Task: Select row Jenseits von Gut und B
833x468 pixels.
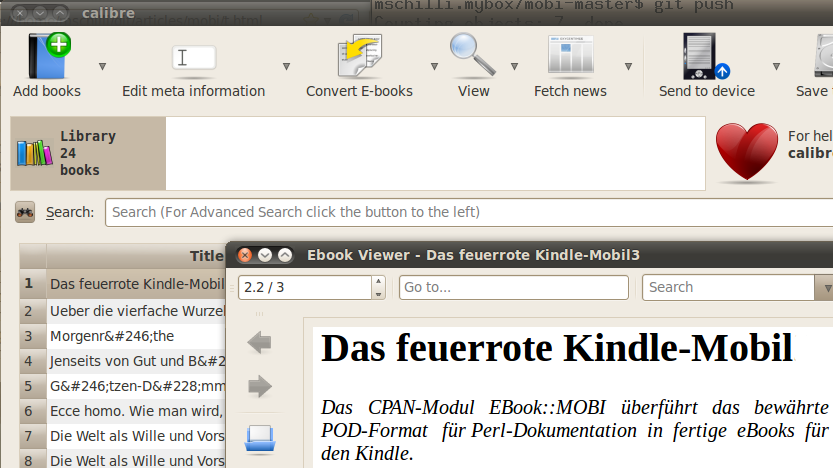Action: 136,361
